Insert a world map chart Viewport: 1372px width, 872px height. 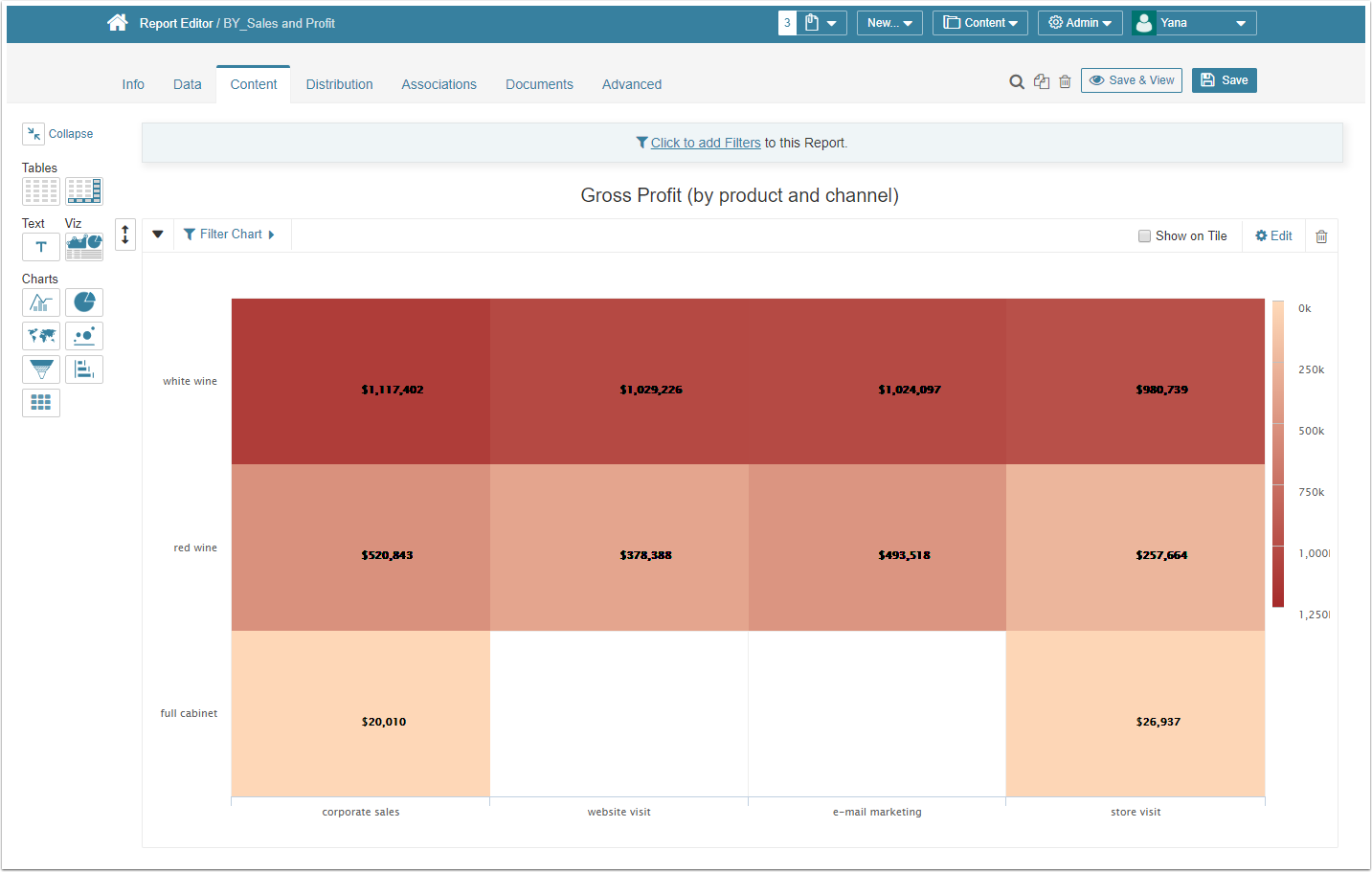41,336
